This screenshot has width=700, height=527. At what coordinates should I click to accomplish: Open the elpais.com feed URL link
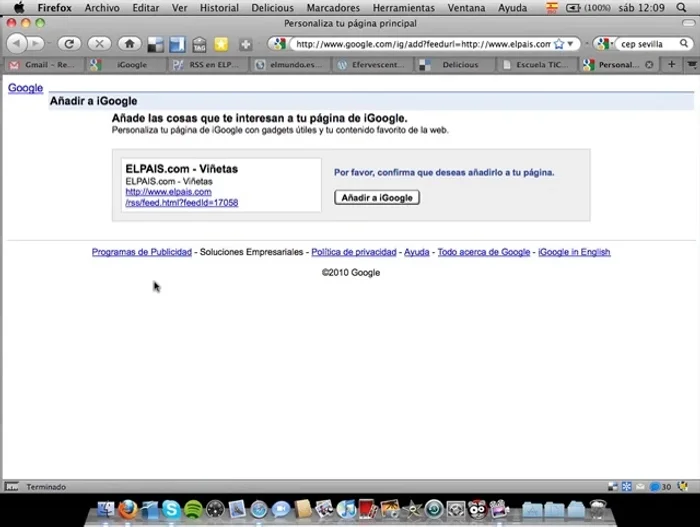182,197
